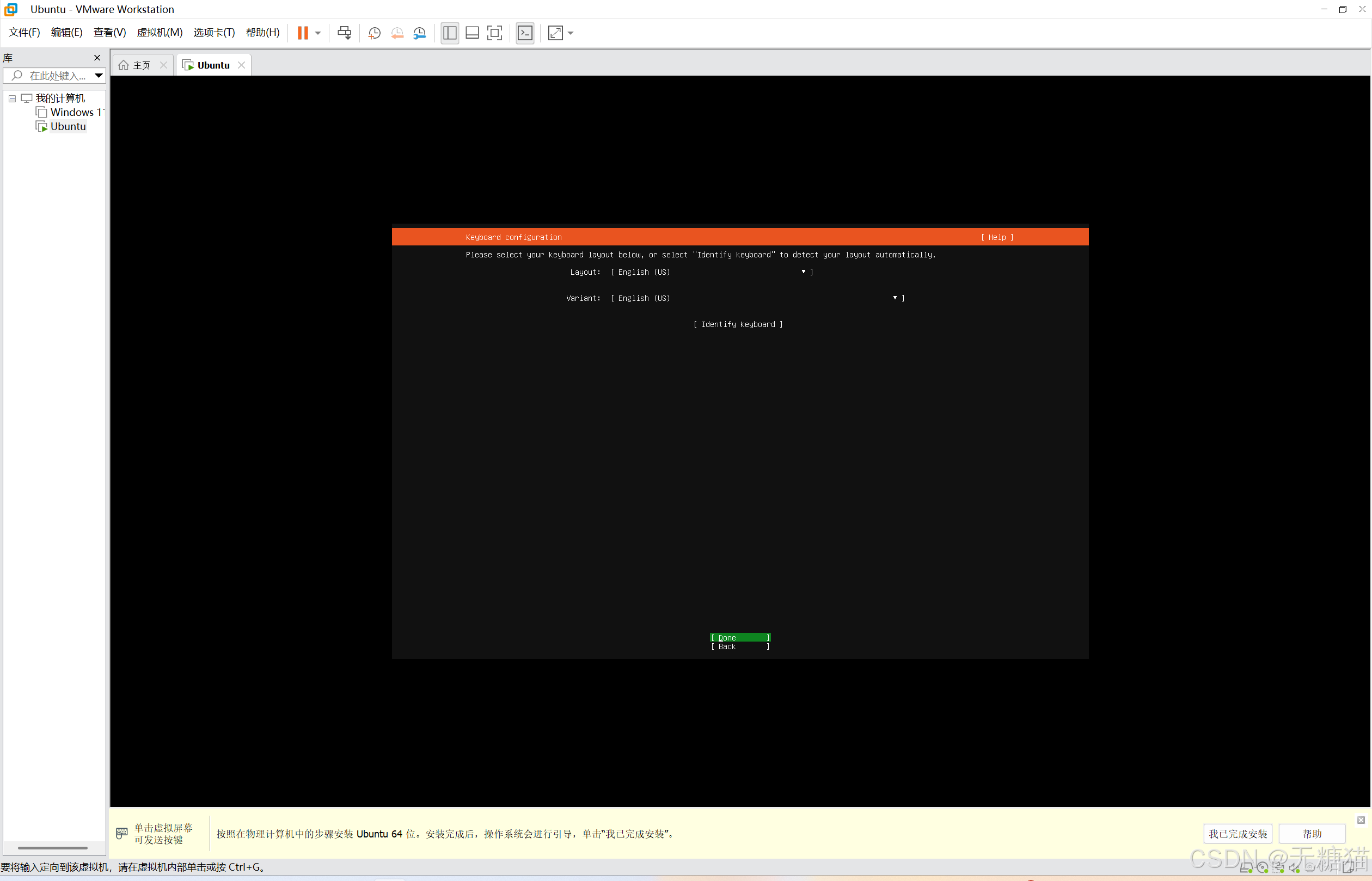The height and width of the screenshot is (881, 1372).
Task: Expand the Variant English (US) dropdown
Action: tap(757, 298)
